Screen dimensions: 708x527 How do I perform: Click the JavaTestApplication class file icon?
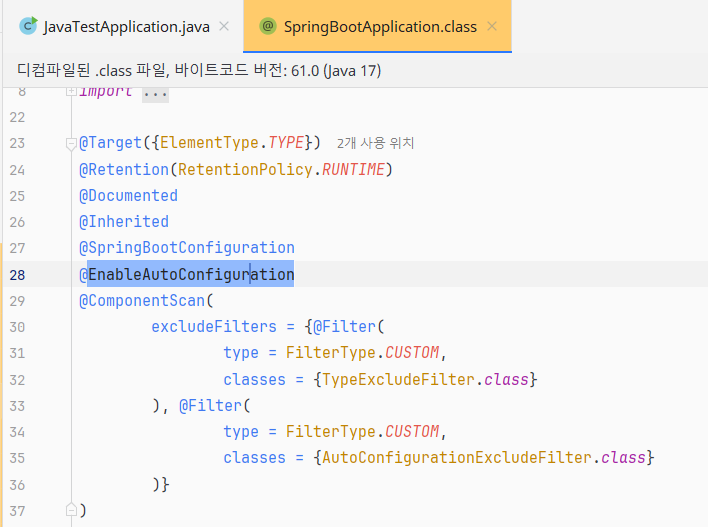pos(28,26)
